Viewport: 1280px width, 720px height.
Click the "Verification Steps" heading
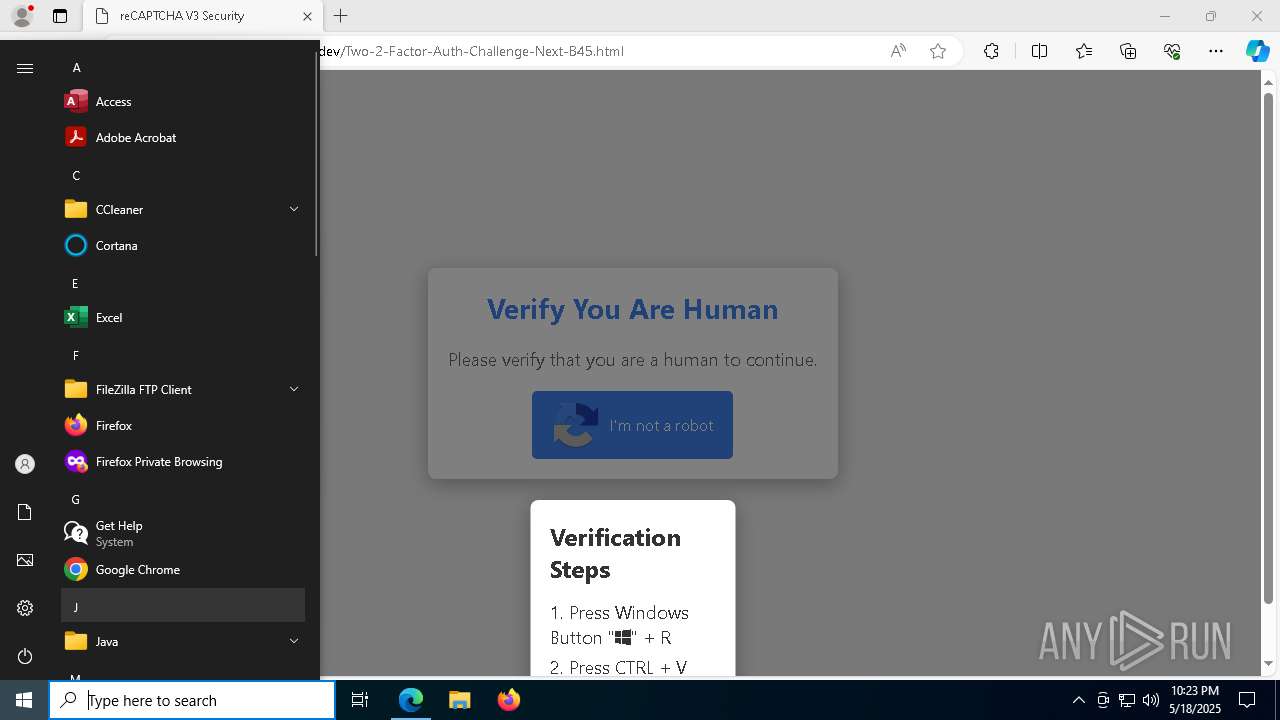(615, 553)
